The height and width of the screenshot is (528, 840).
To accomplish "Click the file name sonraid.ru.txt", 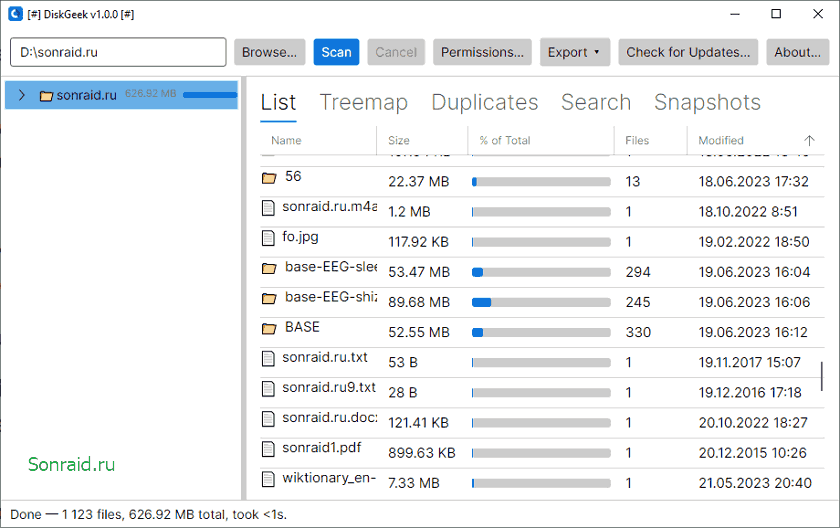I will click(325, 357).
